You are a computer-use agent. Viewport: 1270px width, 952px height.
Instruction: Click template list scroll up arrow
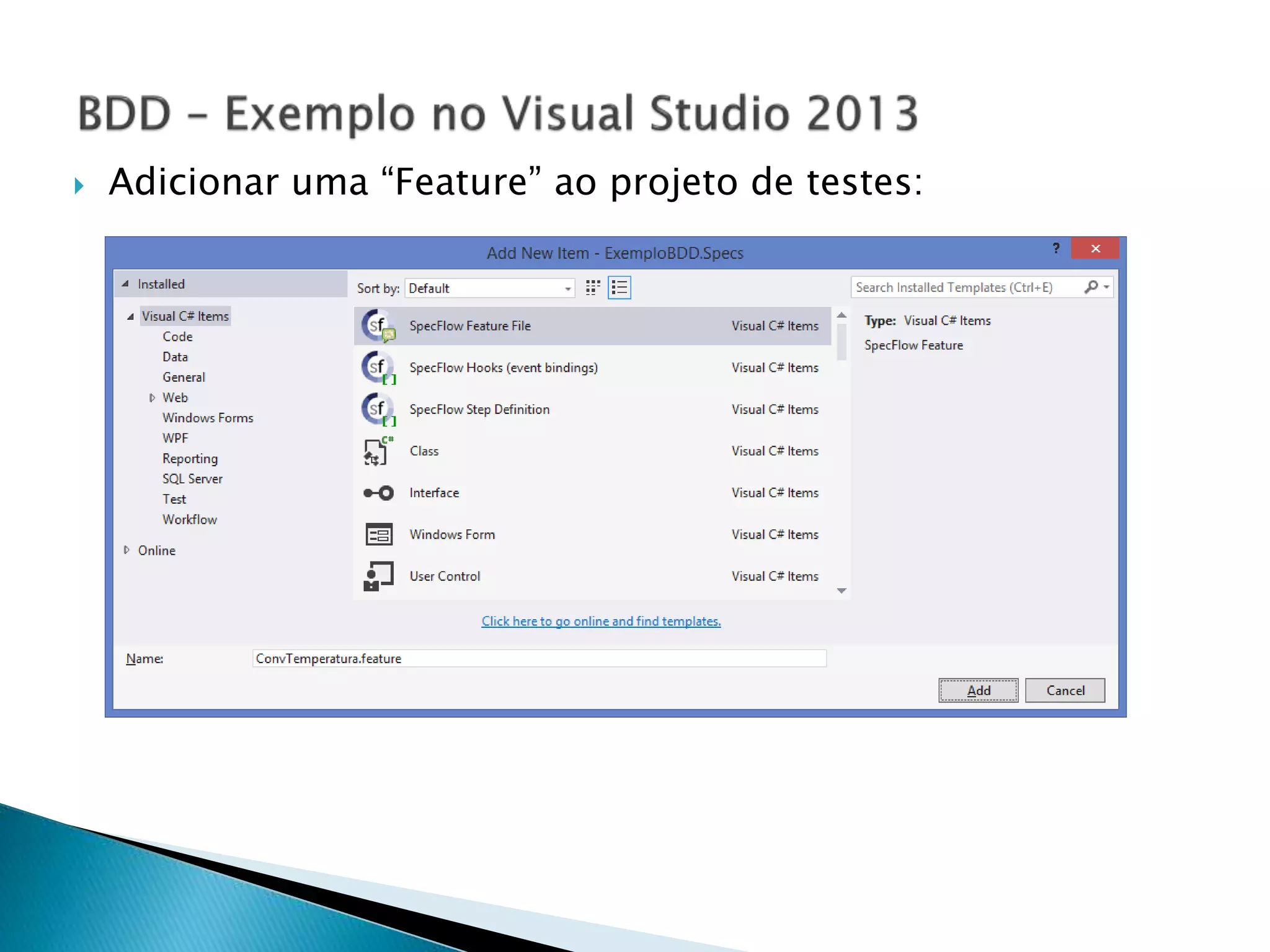[841, 315]
